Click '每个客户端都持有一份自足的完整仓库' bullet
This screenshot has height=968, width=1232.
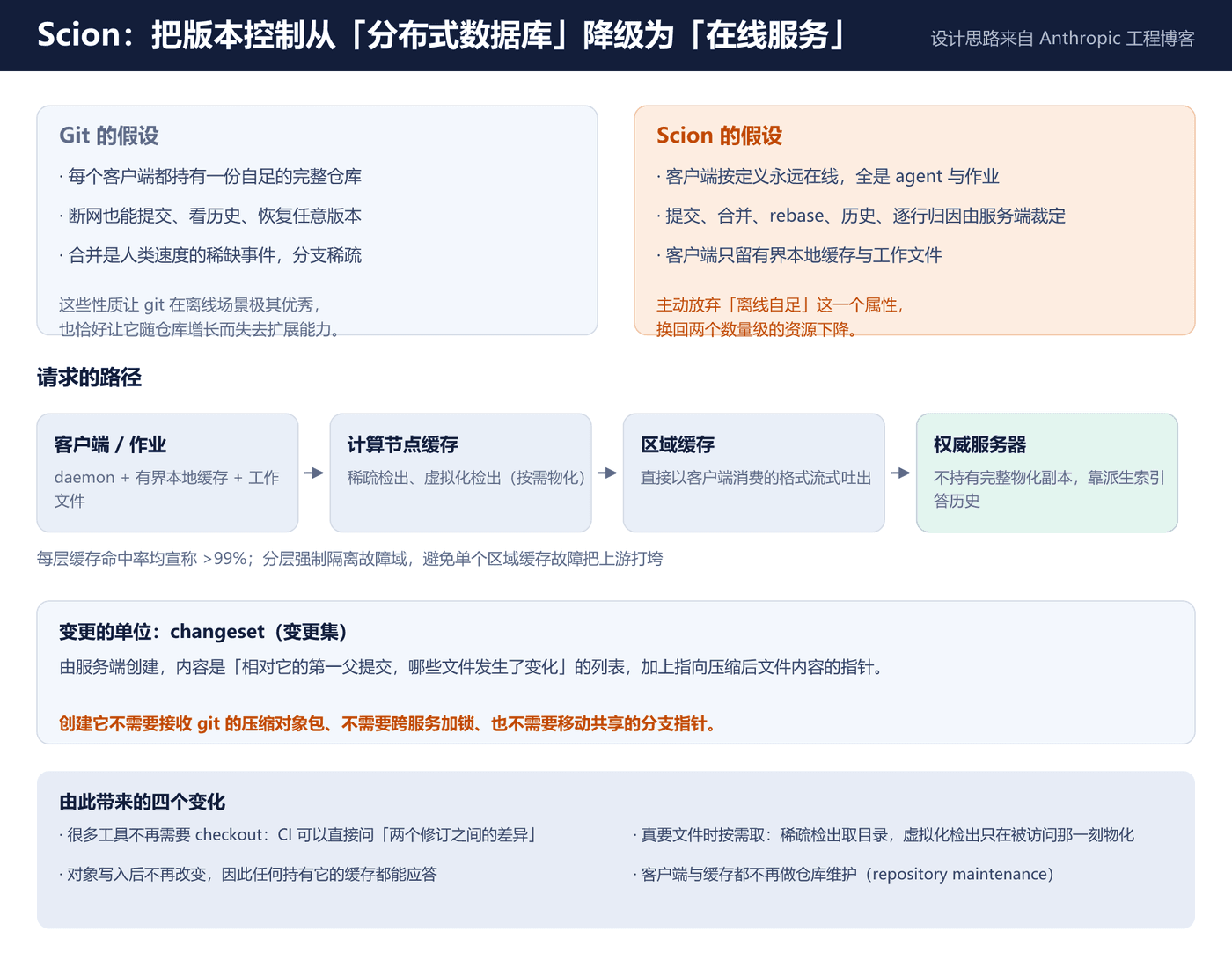(210, 176)
